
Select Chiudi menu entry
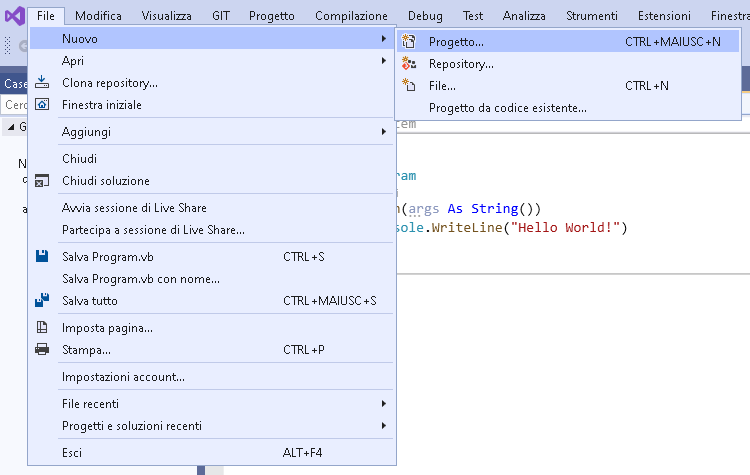tap(212, 158)
